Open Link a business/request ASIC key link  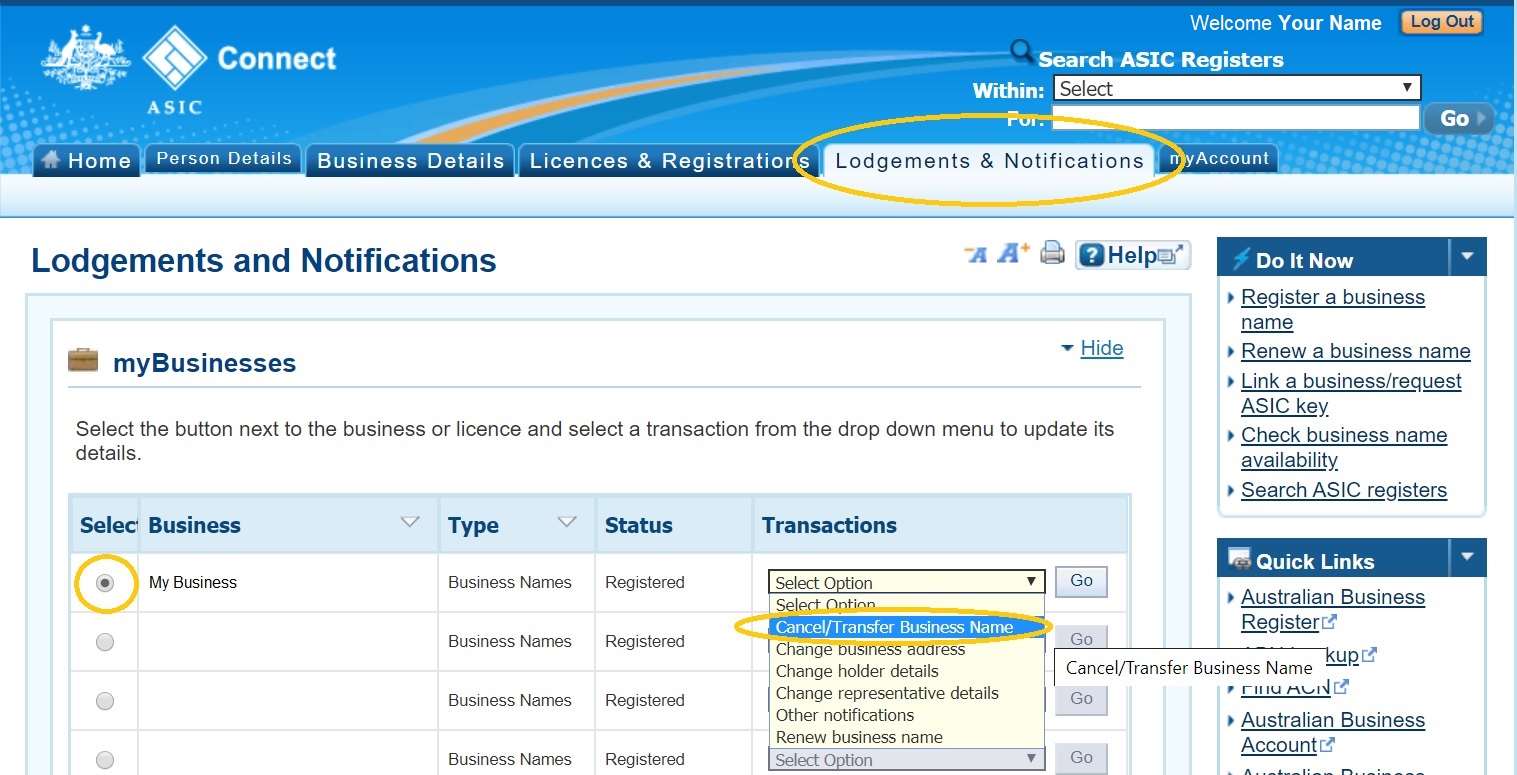pyautogui.click(x=1351, y=393)
